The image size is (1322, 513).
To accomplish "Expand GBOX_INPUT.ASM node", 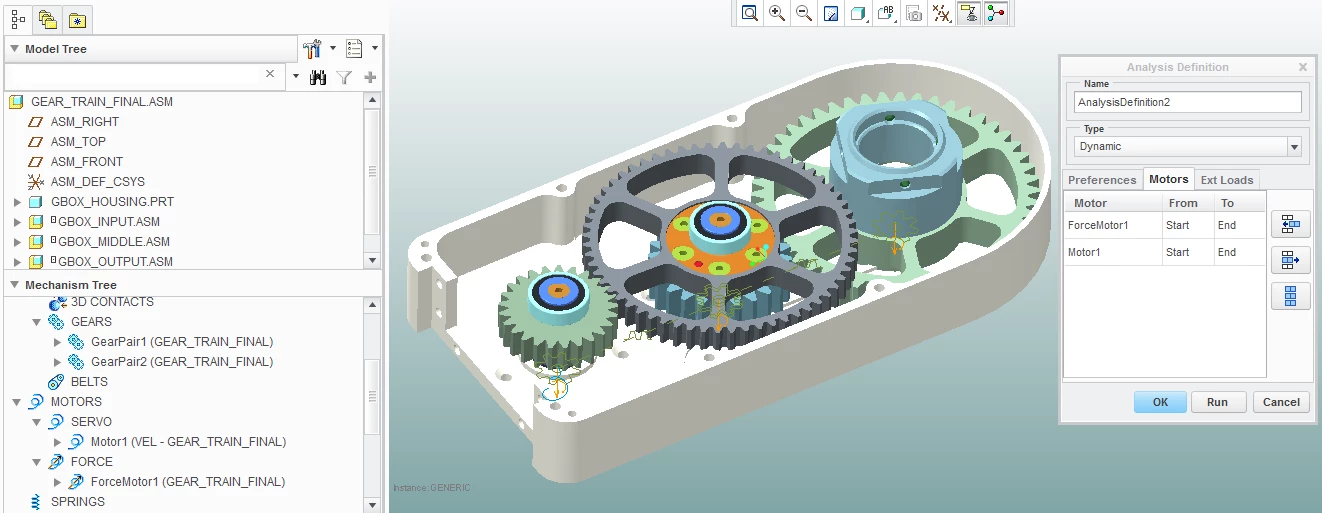I will 17,222.
